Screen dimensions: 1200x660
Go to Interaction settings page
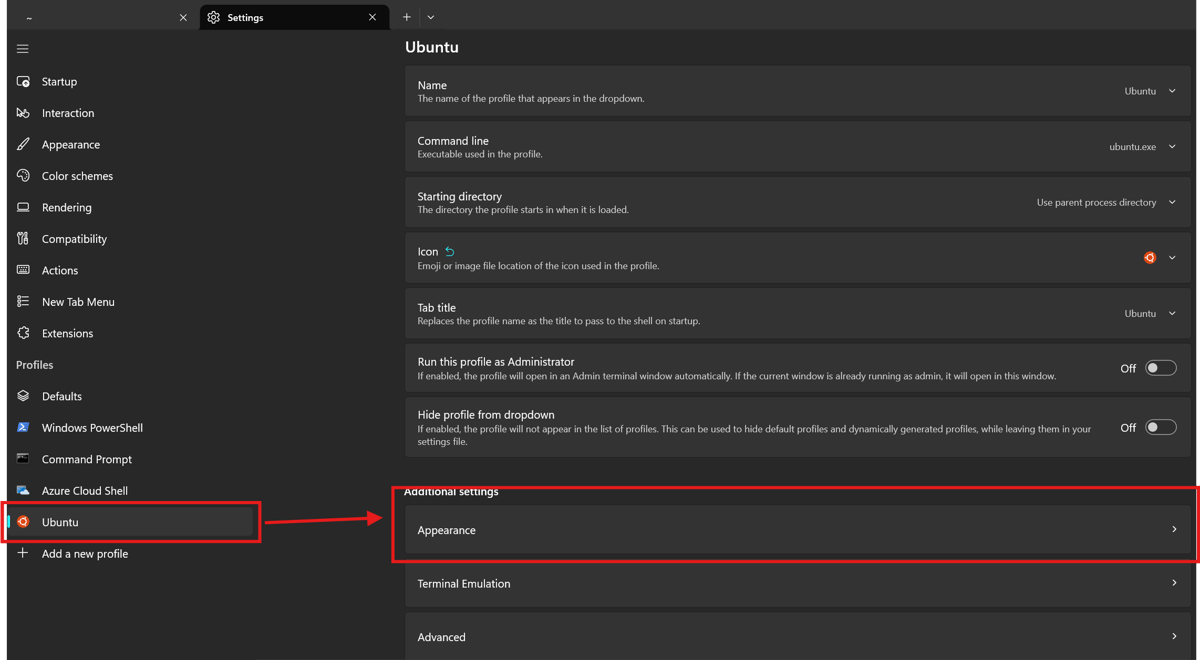[131, 113]
